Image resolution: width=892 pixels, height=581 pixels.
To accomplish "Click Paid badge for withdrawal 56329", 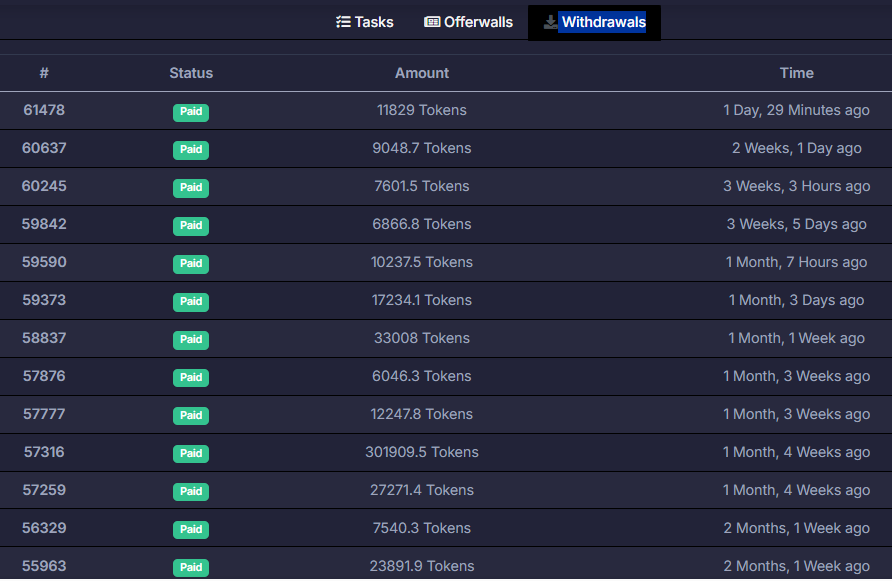I will pyautogui.click(x=191, y=530).
